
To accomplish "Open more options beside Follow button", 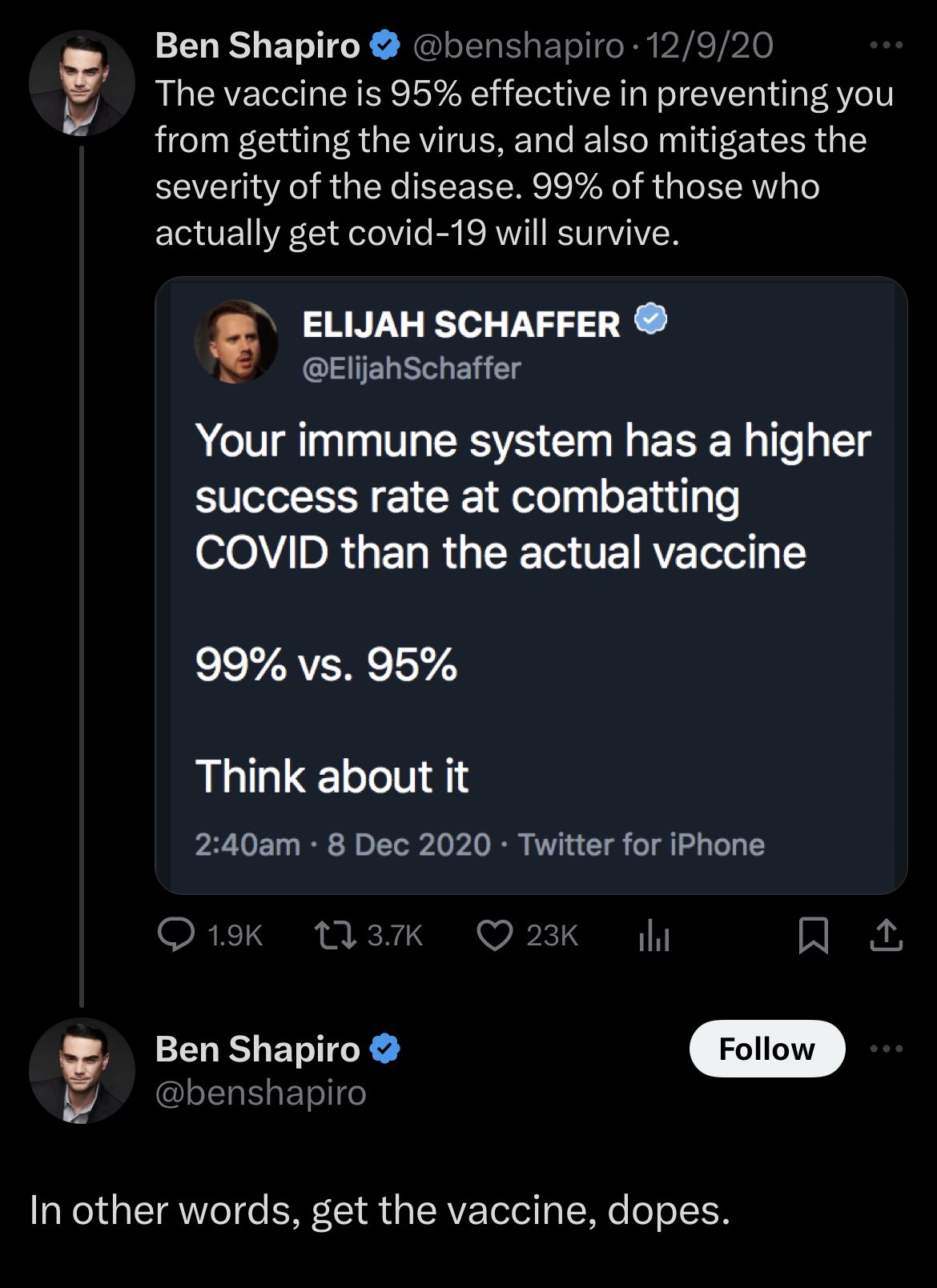I will 886,1049.
